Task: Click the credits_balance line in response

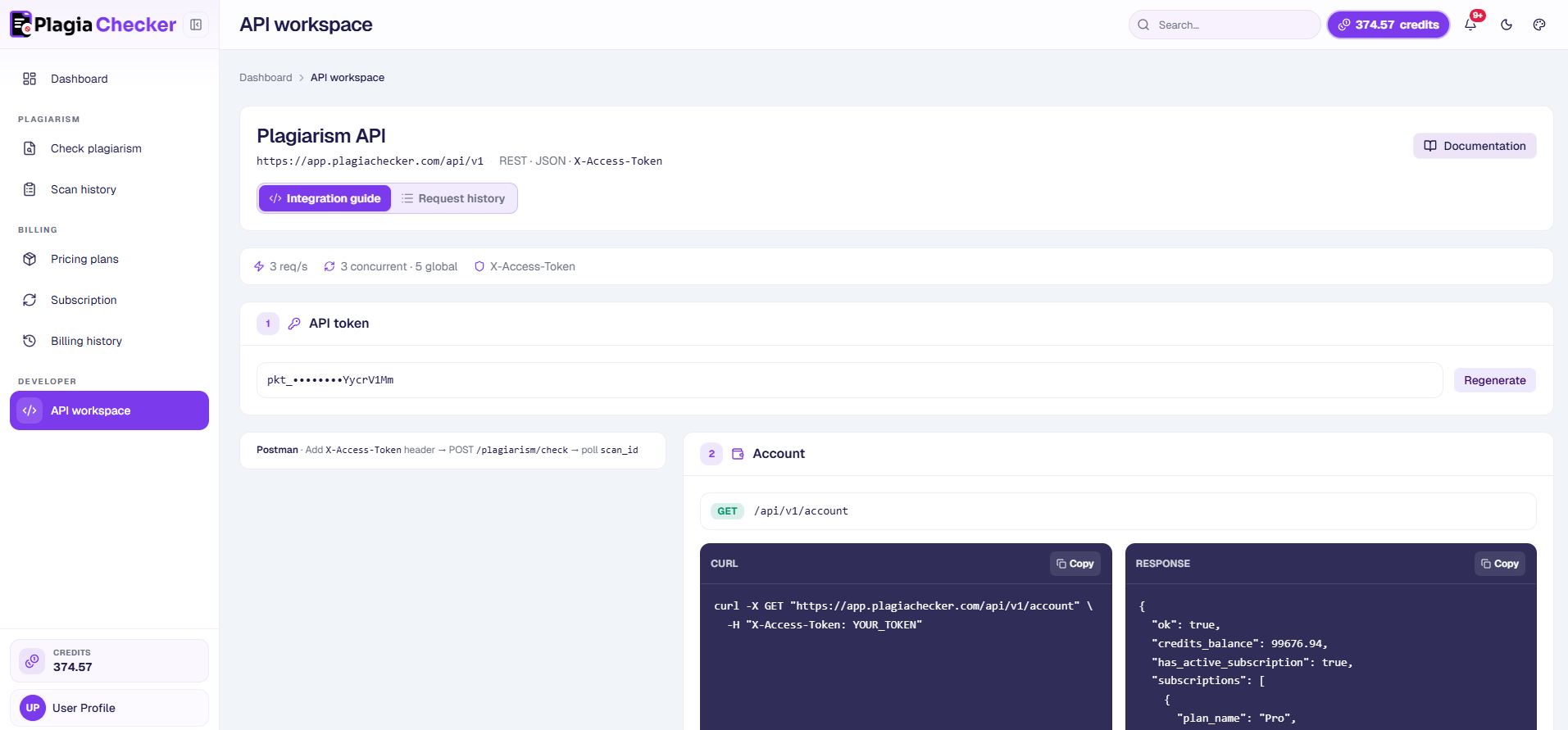Action: (1239, 644)
